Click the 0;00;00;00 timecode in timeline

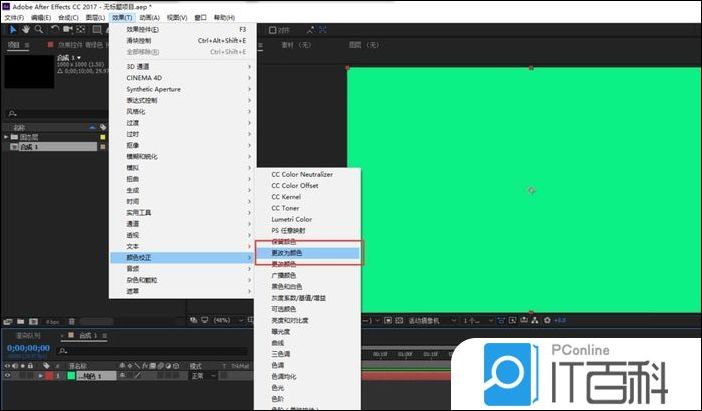point(28,348)
